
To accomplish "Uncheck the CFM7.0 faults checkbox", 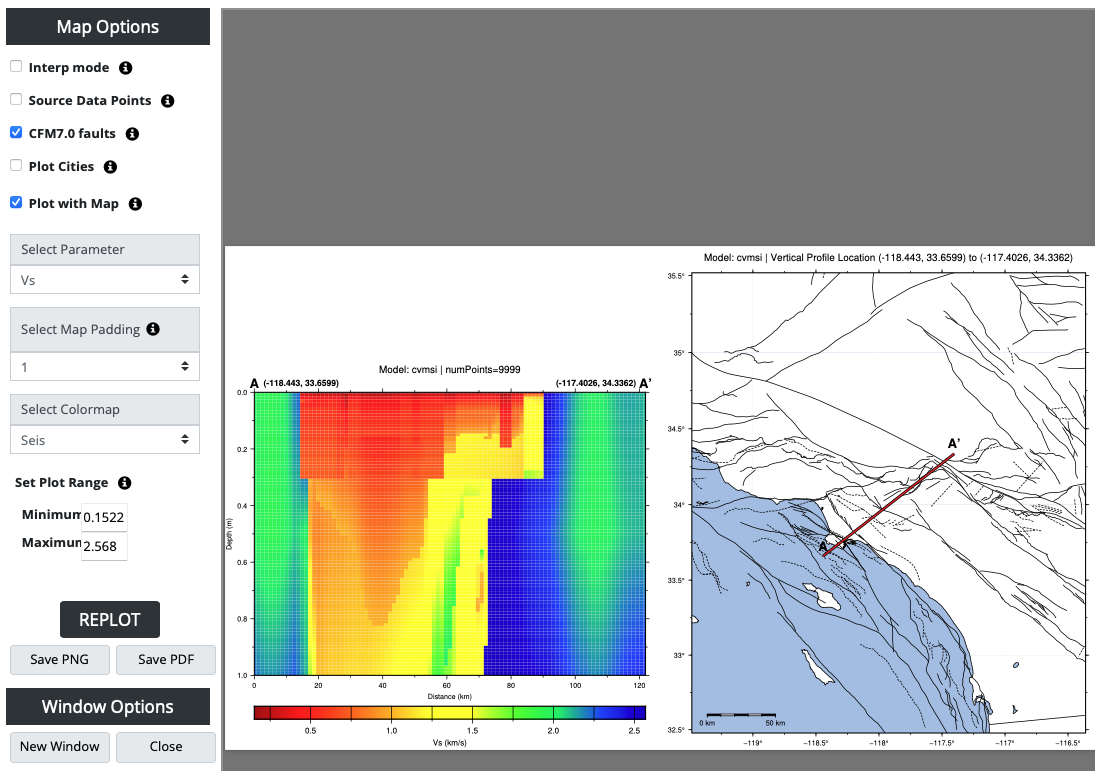I will pyautogui.click(x=16, y=133).
